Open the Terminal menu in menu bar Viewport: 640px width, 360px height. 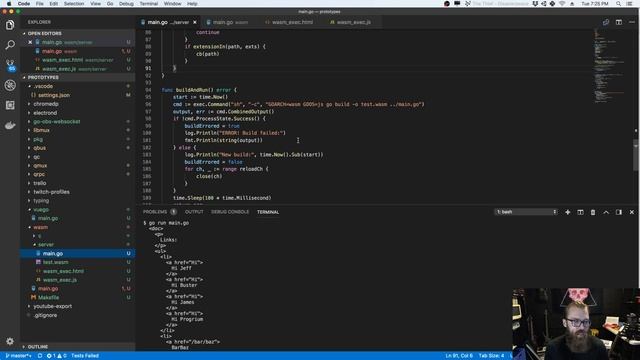coord(149,4)
